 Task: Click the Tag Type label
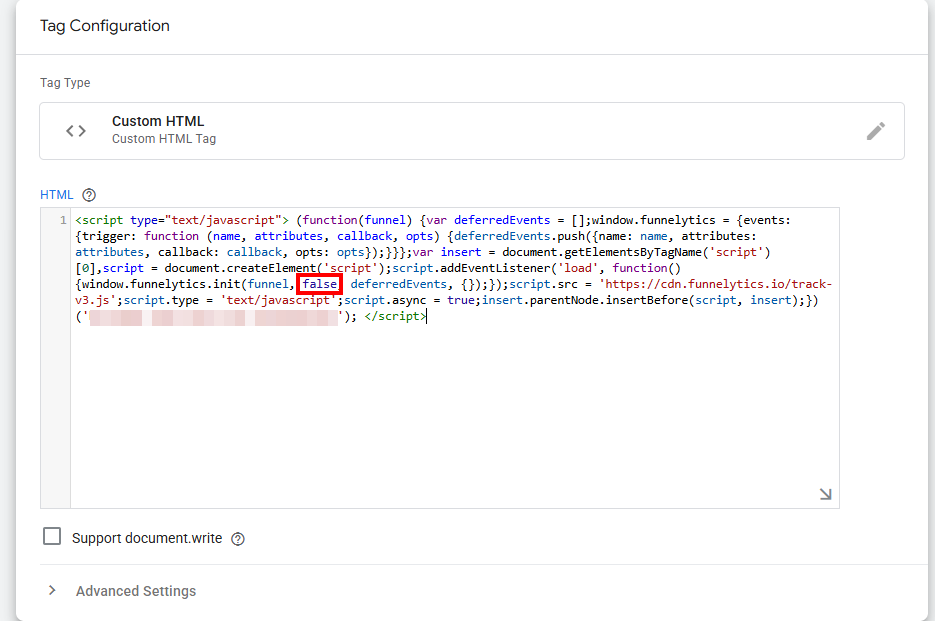click(65, 83)
